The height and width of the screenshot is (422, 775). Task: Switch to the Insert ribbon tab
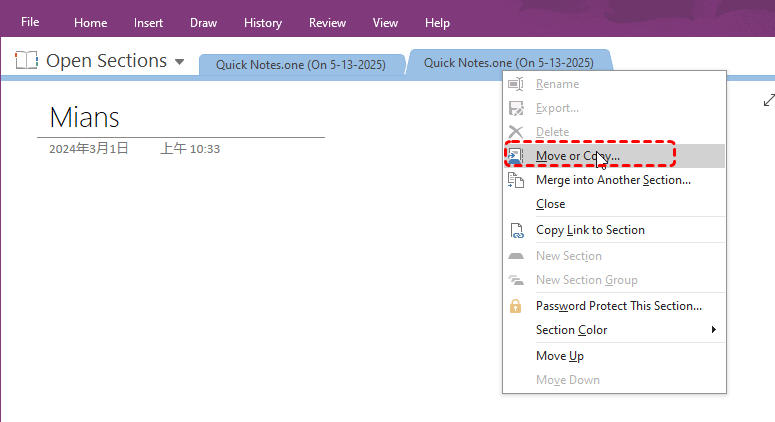[148, 23]
